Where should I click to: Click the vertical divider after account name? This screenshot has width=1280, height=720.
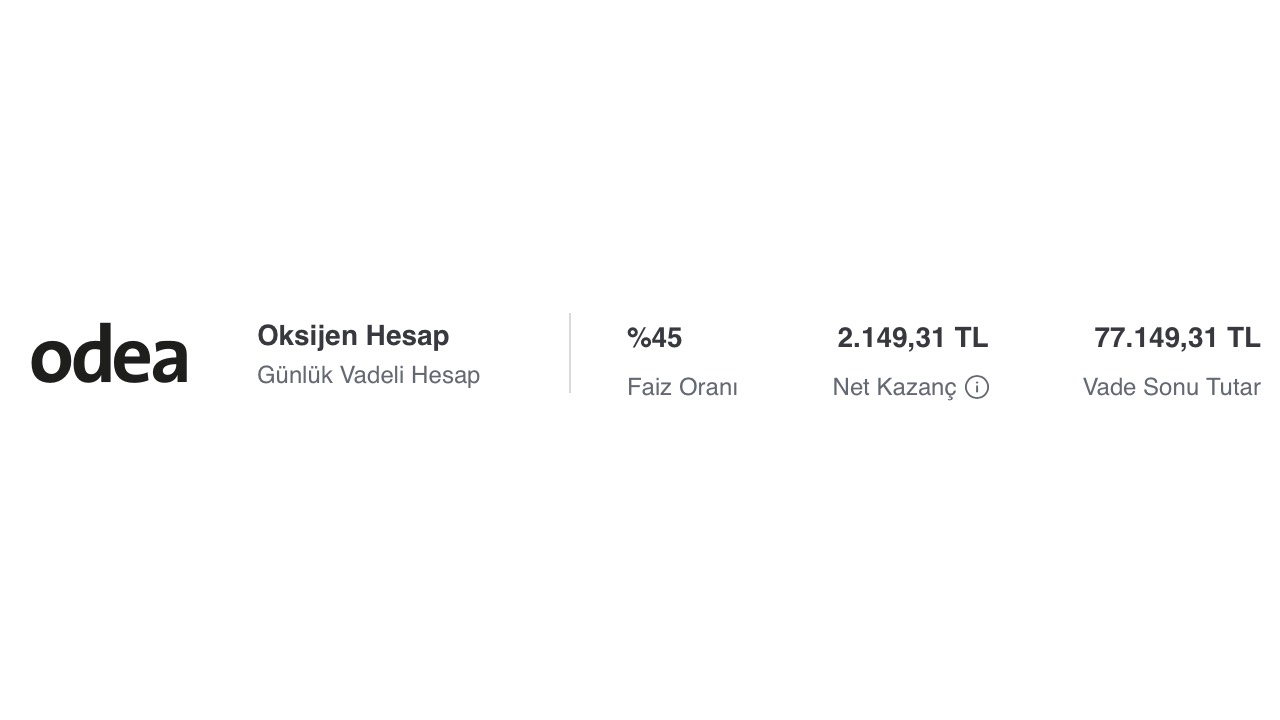click(x=570, y=353)
